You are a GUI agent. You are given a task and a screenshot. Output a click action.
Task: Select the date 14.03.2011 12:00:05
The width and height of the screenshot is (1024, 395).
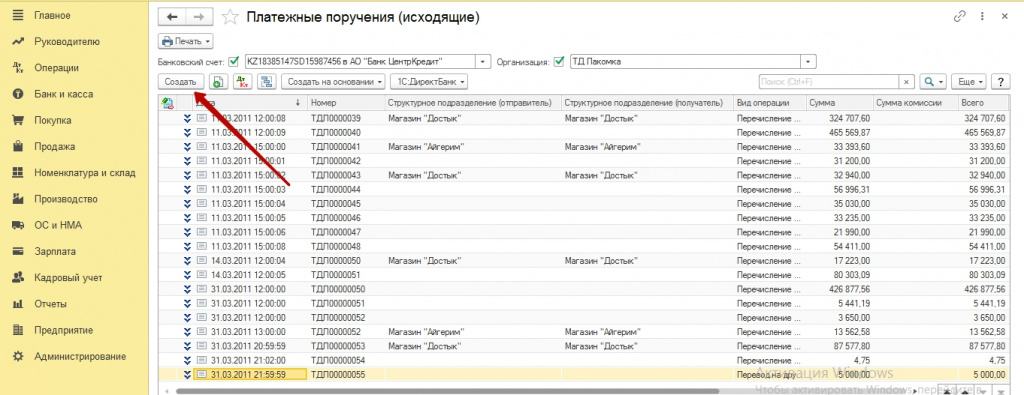click(248, 275)
